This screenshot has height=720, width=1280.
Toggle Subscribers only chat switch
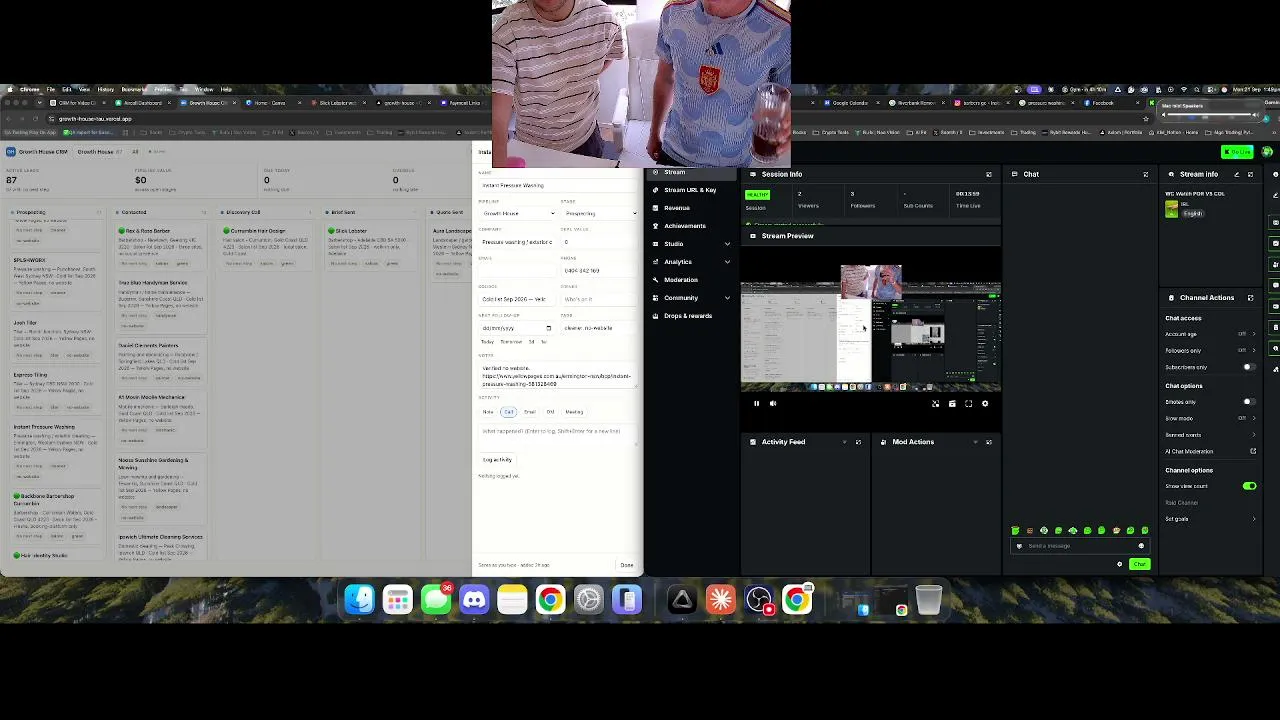[1249, 367]
